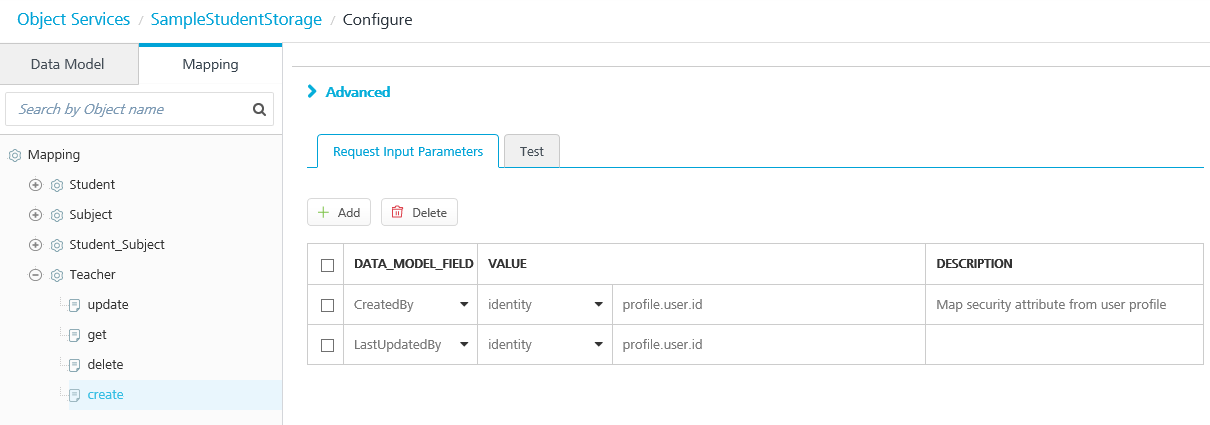Click the get operation document icon

pos(74,335)
